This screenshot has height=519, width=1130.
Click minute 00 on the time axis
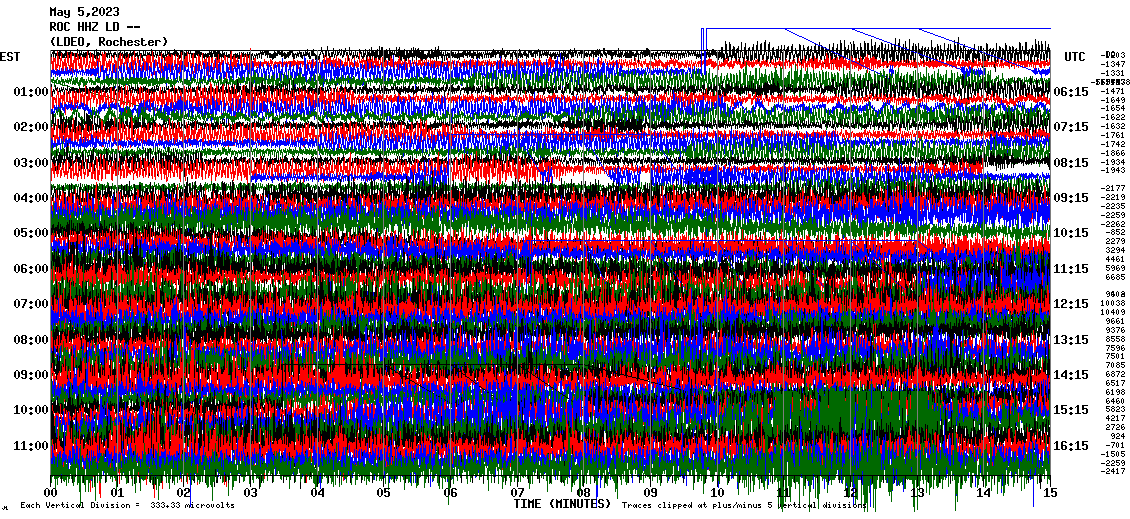[51, 493]
